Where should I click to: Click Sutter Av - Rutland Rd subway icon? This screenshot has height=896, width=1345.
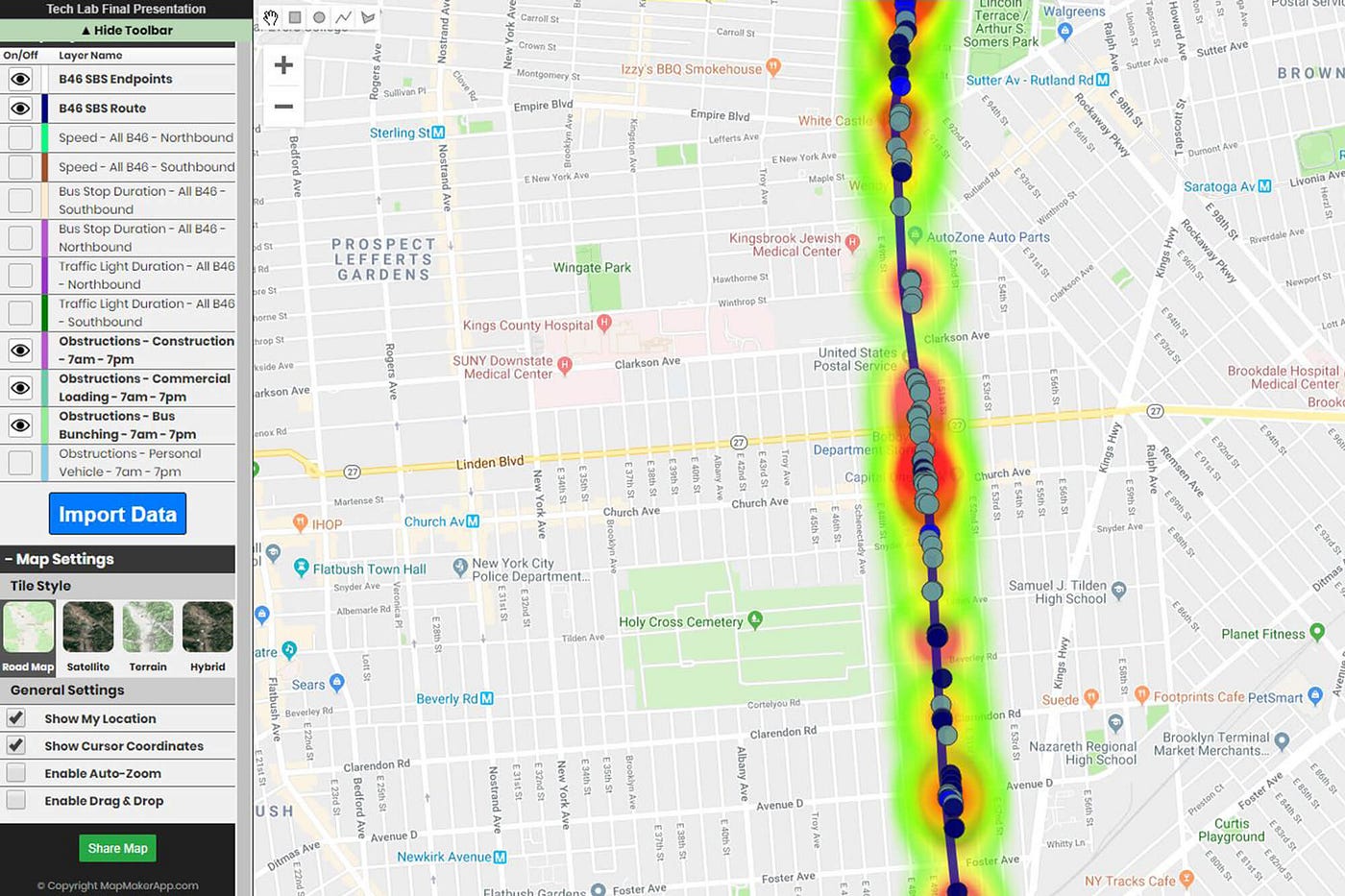click(1103, 80)
